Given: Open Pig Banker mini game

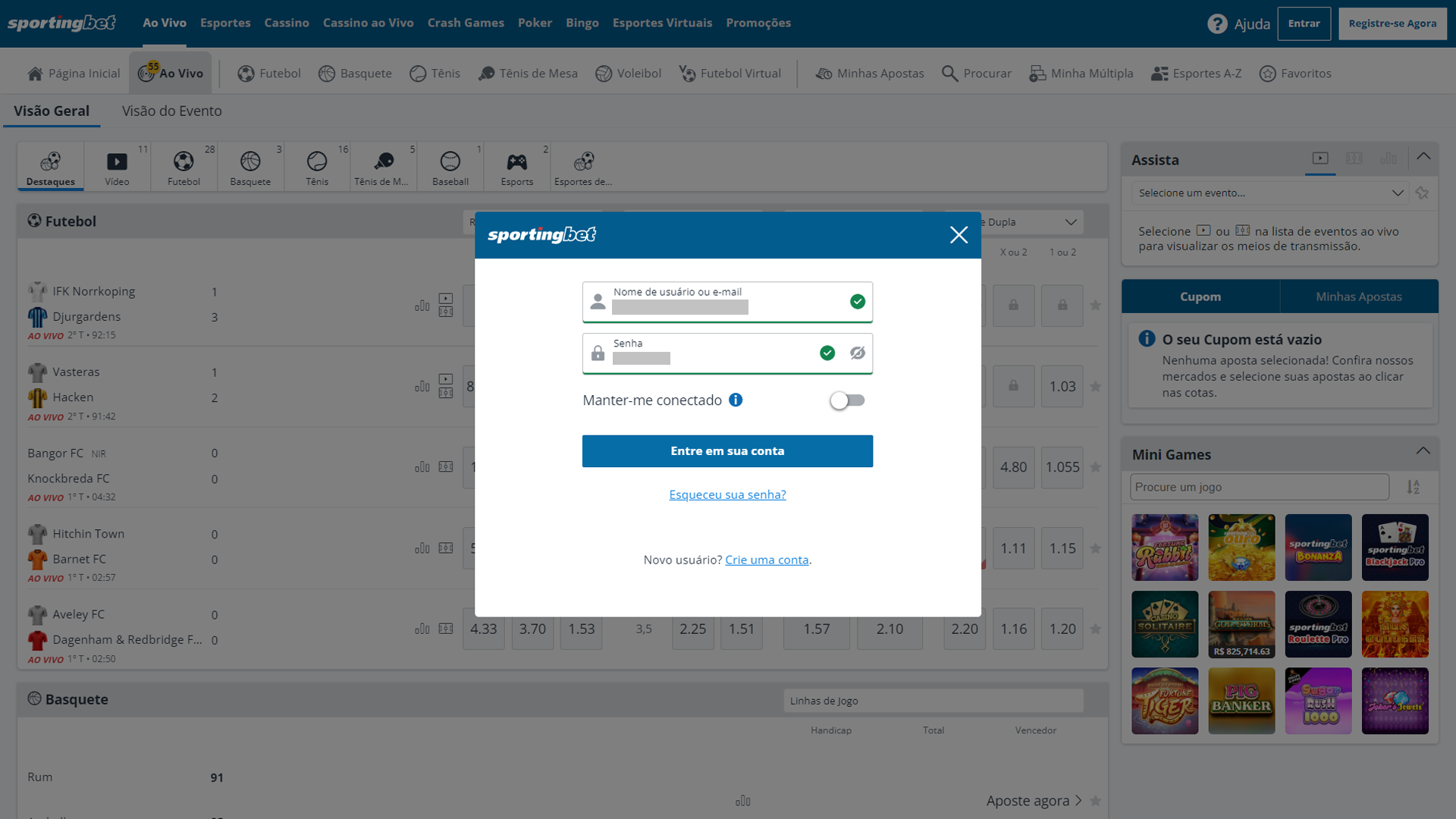Looking at the screenshot, I should (x=1241, y=701).
